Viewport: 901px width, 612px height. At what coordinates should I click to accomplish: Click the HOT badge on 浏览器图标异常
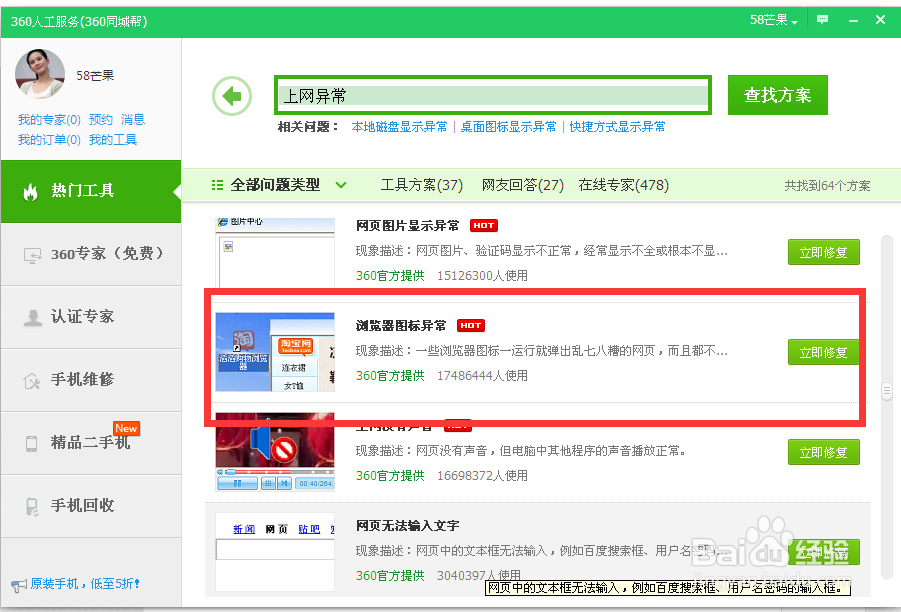(x=471, y=325)
